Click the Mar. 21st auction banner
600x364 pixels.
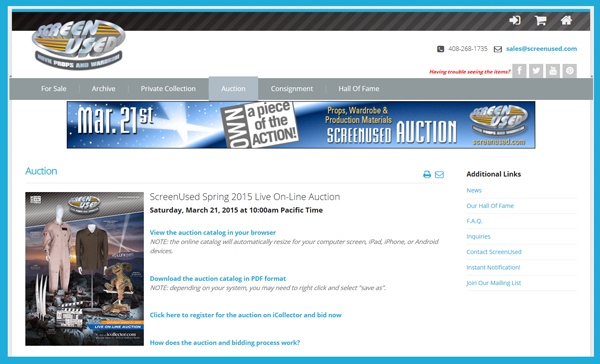(301, 125)
